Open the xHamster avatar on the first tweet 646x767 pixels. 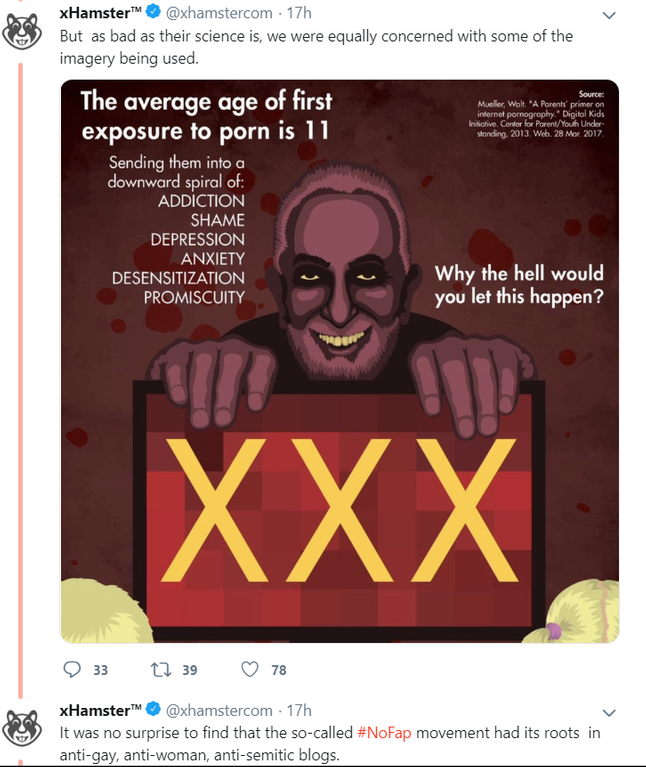22,30
